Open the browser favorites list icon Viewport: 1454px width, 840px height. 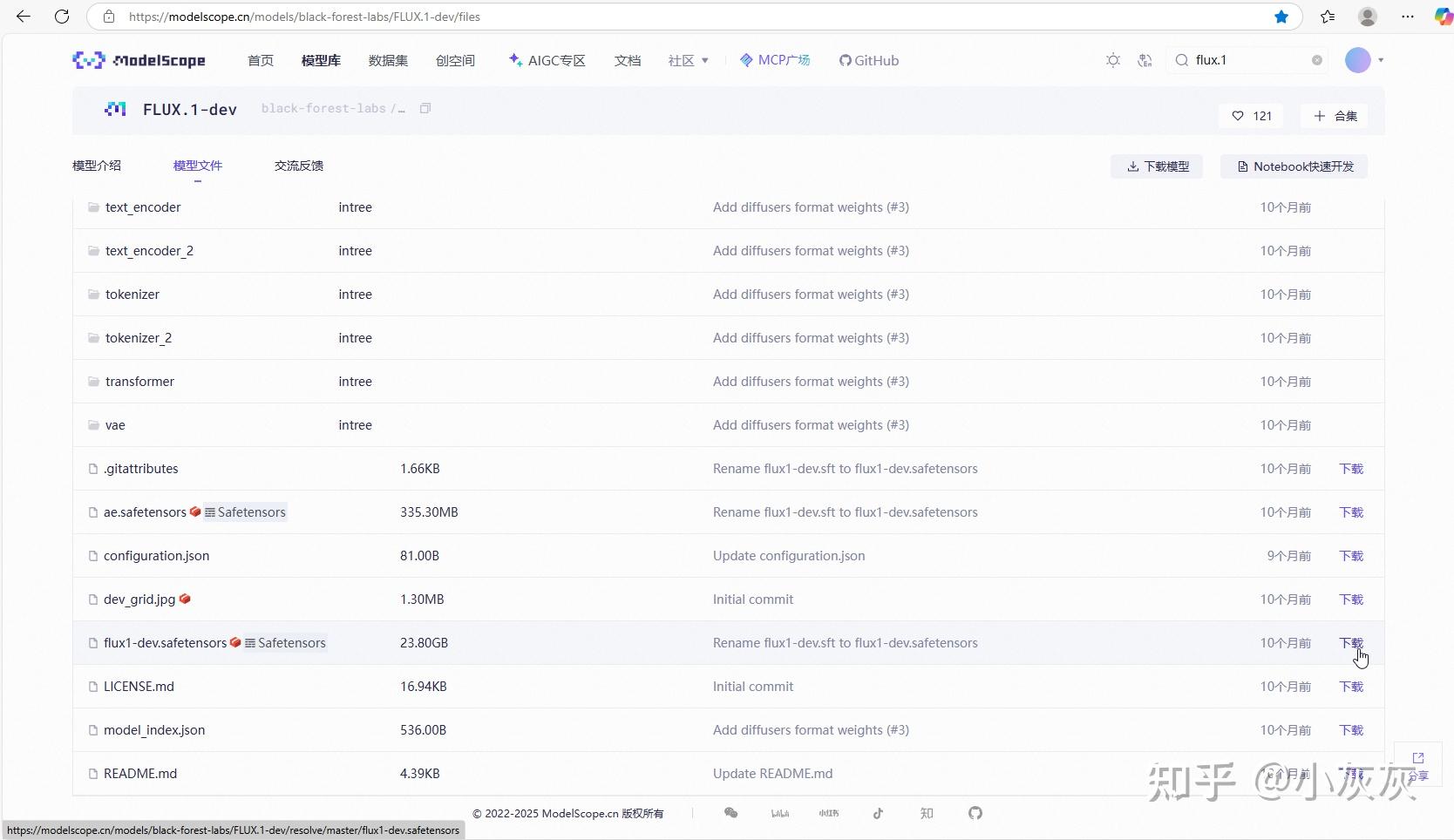1328,17
